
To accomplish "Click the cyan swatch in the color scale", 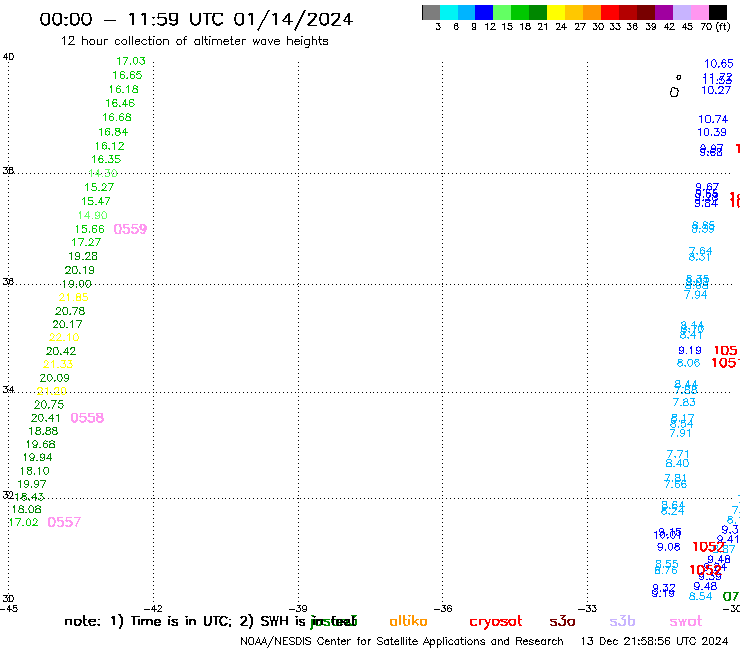I will (449, 12).
